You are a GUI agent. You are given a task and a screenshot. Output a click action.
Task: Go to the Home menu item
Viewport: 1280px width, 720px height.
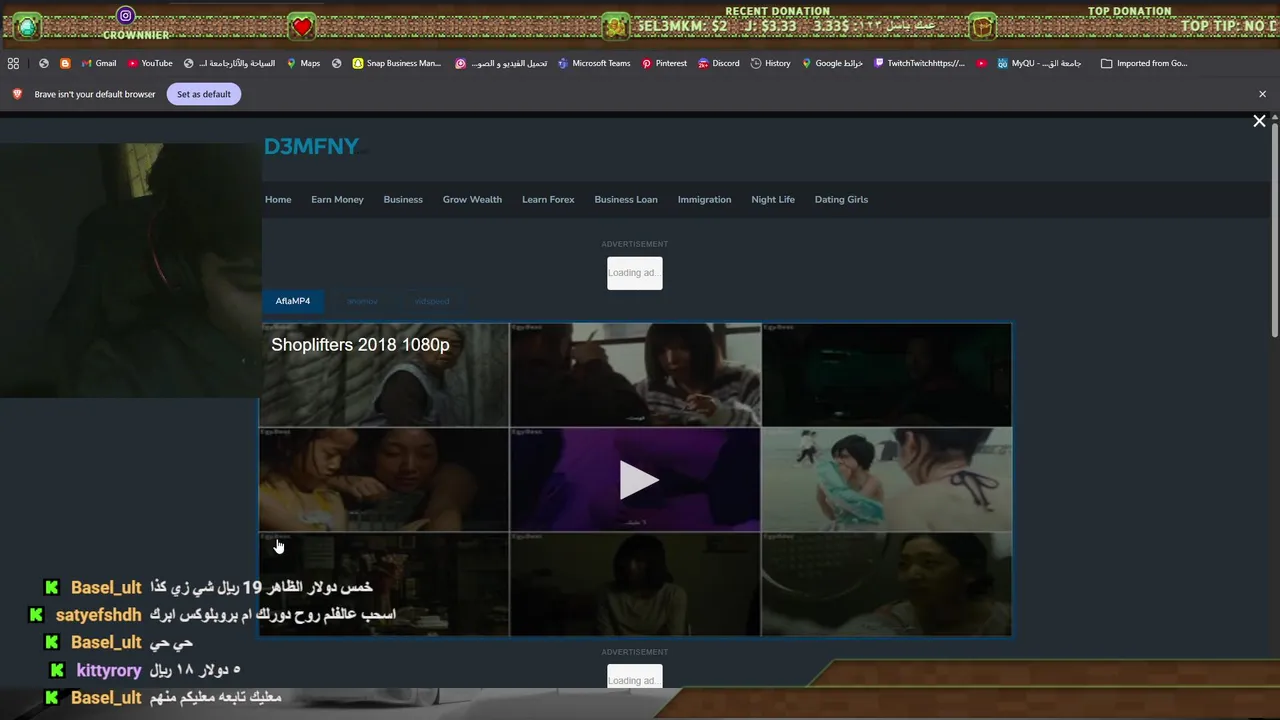click(278, 199)
